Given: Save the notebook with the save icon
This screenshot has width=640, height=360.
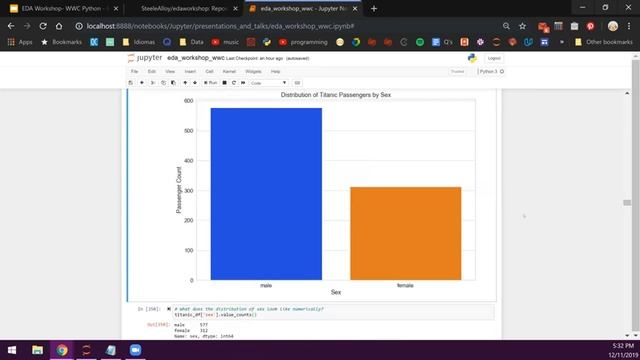Looking at the screenshot, I should tap(131, 83).
